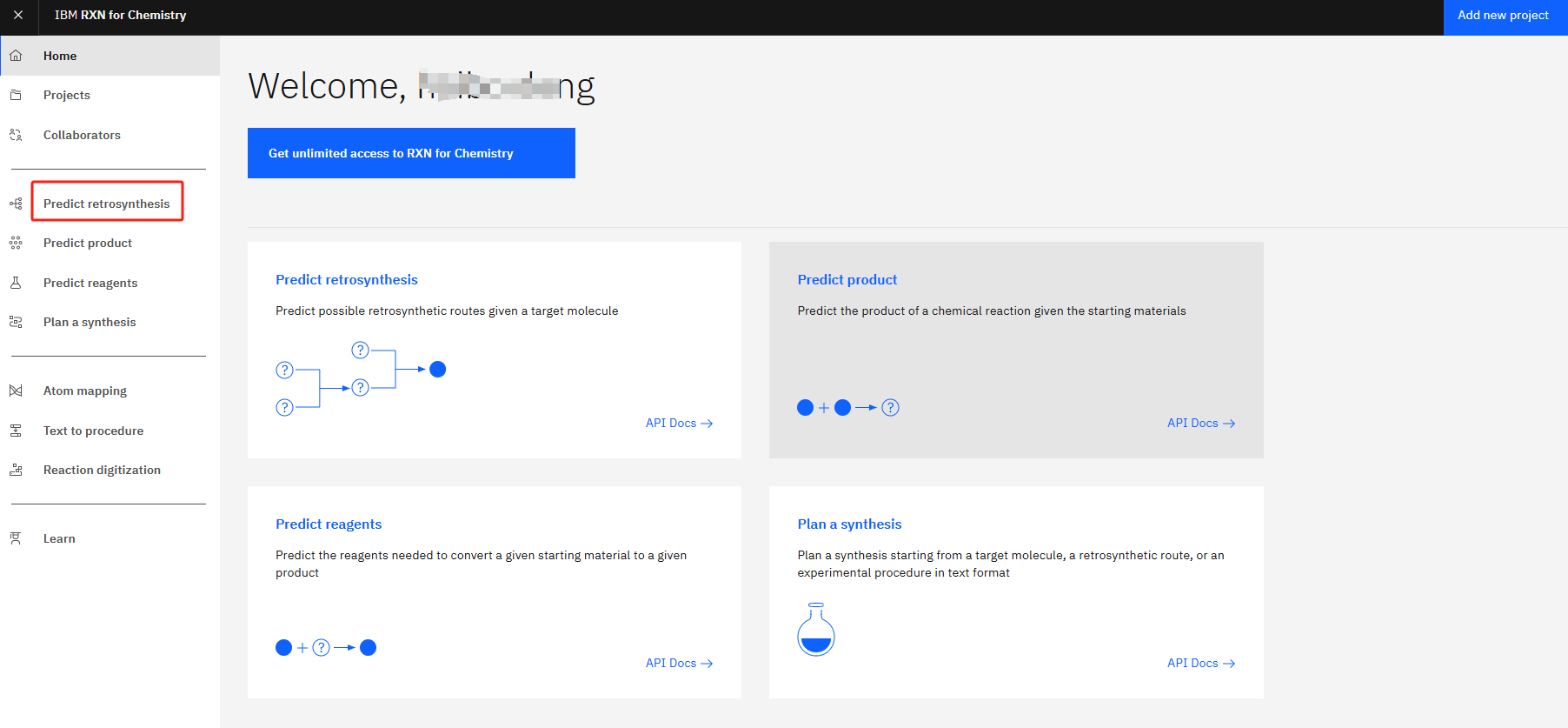Image resolution: width=1568 pixels, height=728 pixels.
Task: Open Projects in the sidebar menu
Action: click(x=110, y=95)
